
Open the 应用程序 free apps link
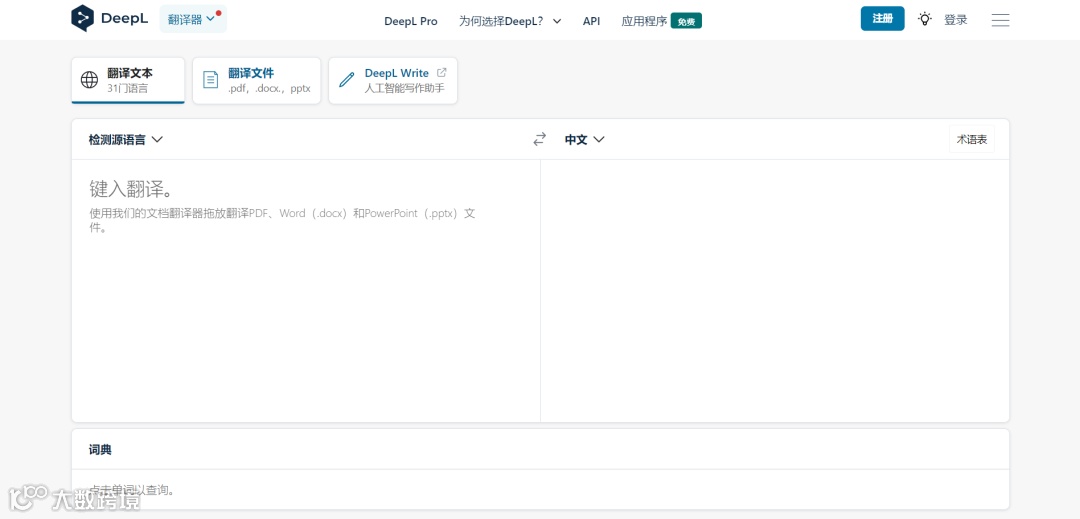click(x=661, y=21)
